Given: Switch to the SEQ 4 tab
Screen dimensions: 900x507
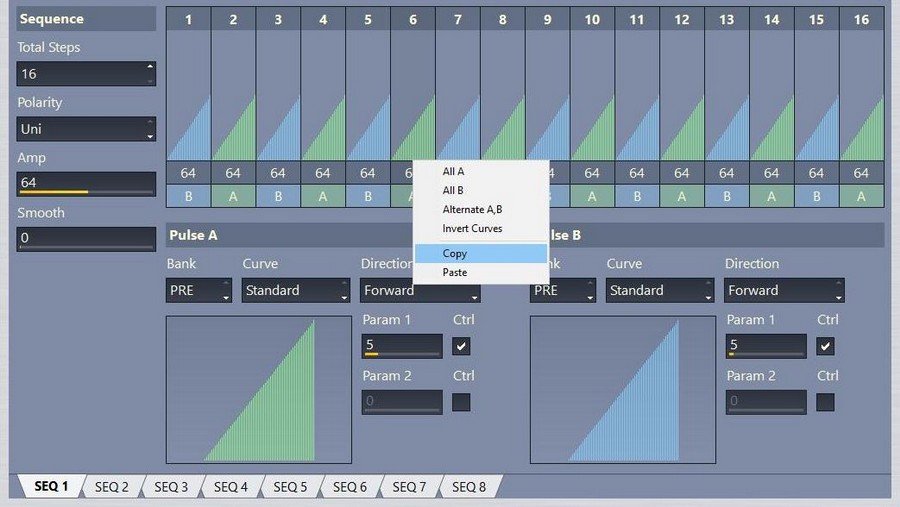Looking at the screenshot, I should [230, 487].
